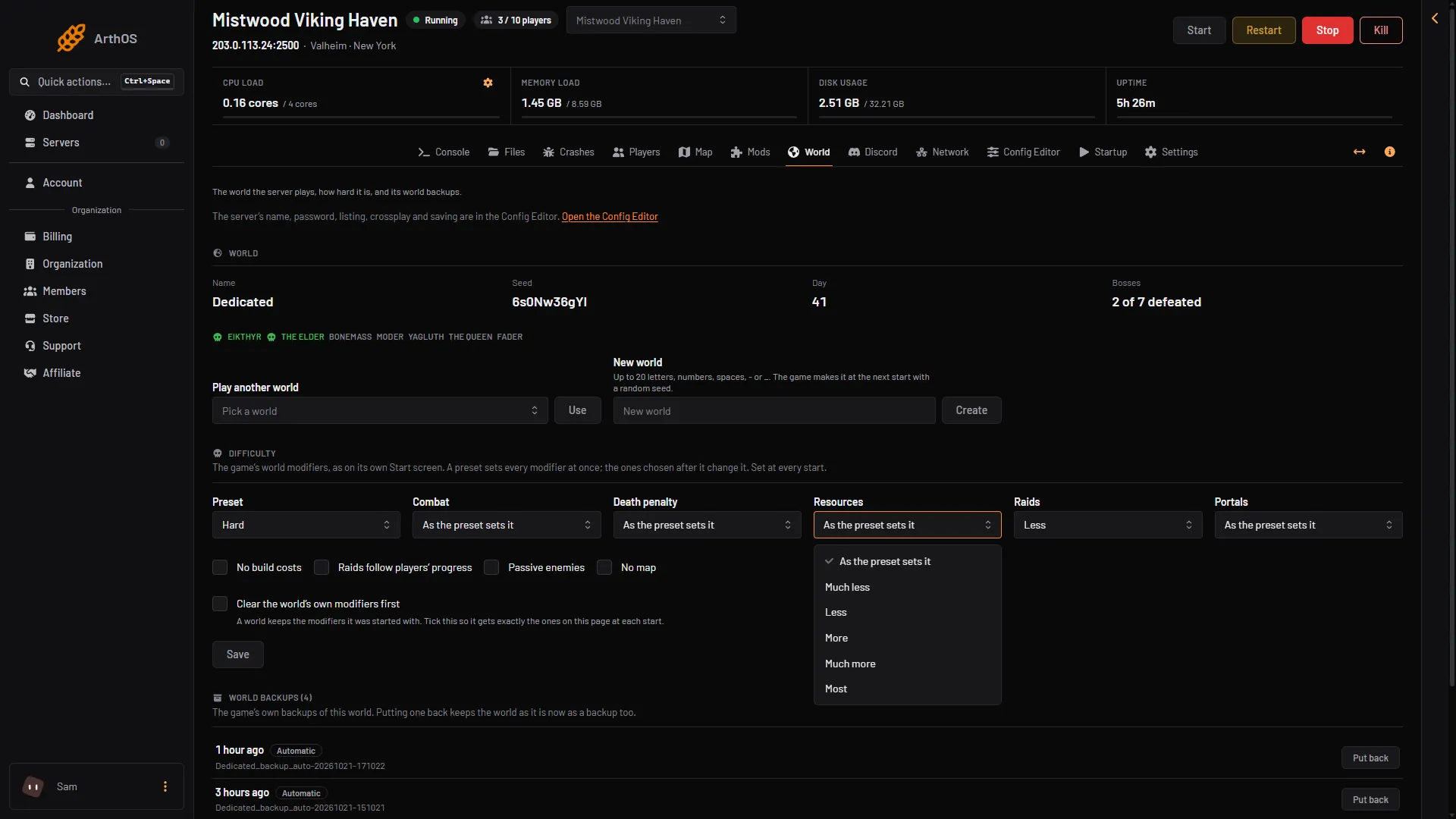Open Organization page in sidebar
This screenshot has height=819, width=1456.
point(96,264)
